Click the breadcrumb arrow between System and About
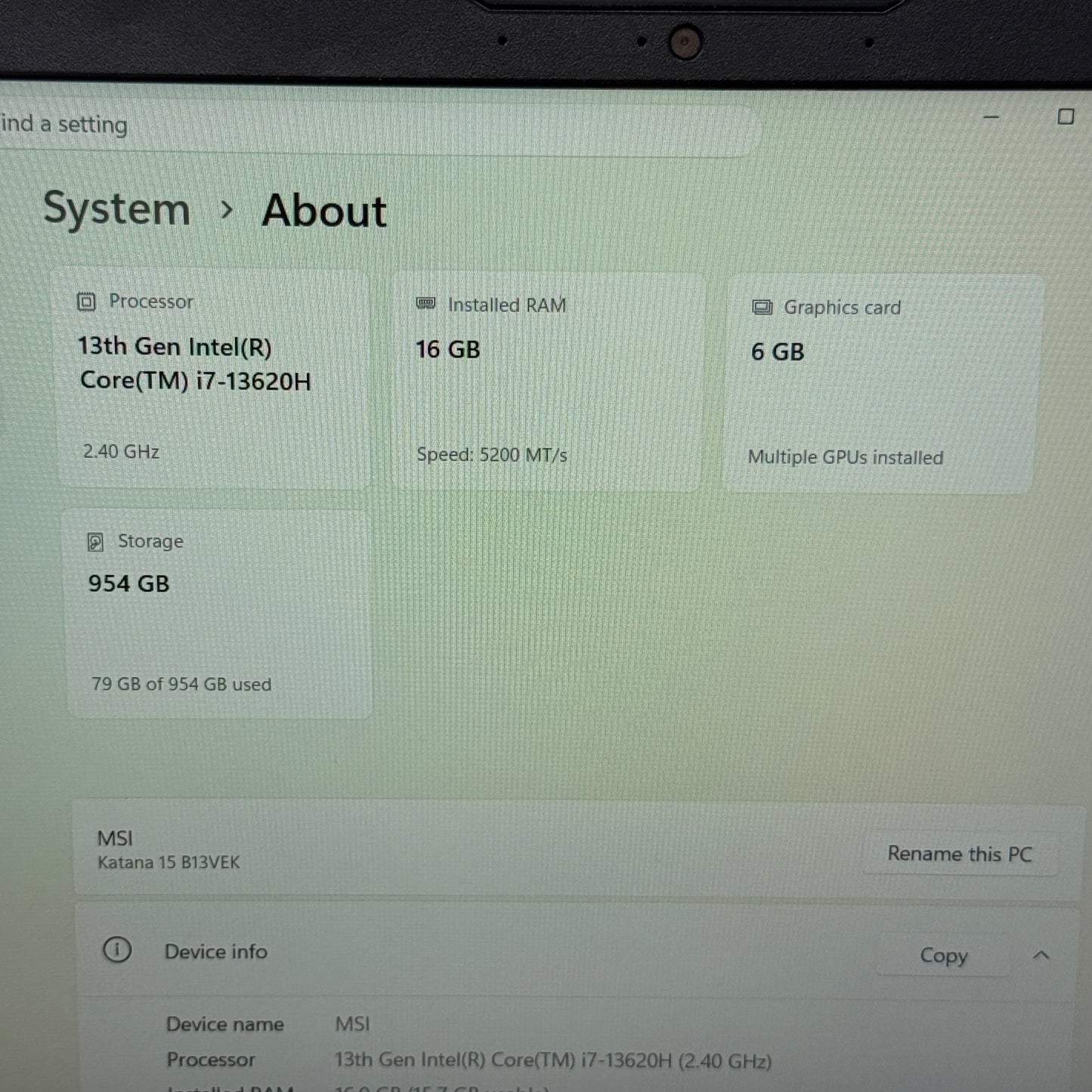The width and height of the screenshot is (1092, 1092). click(226, 210)
